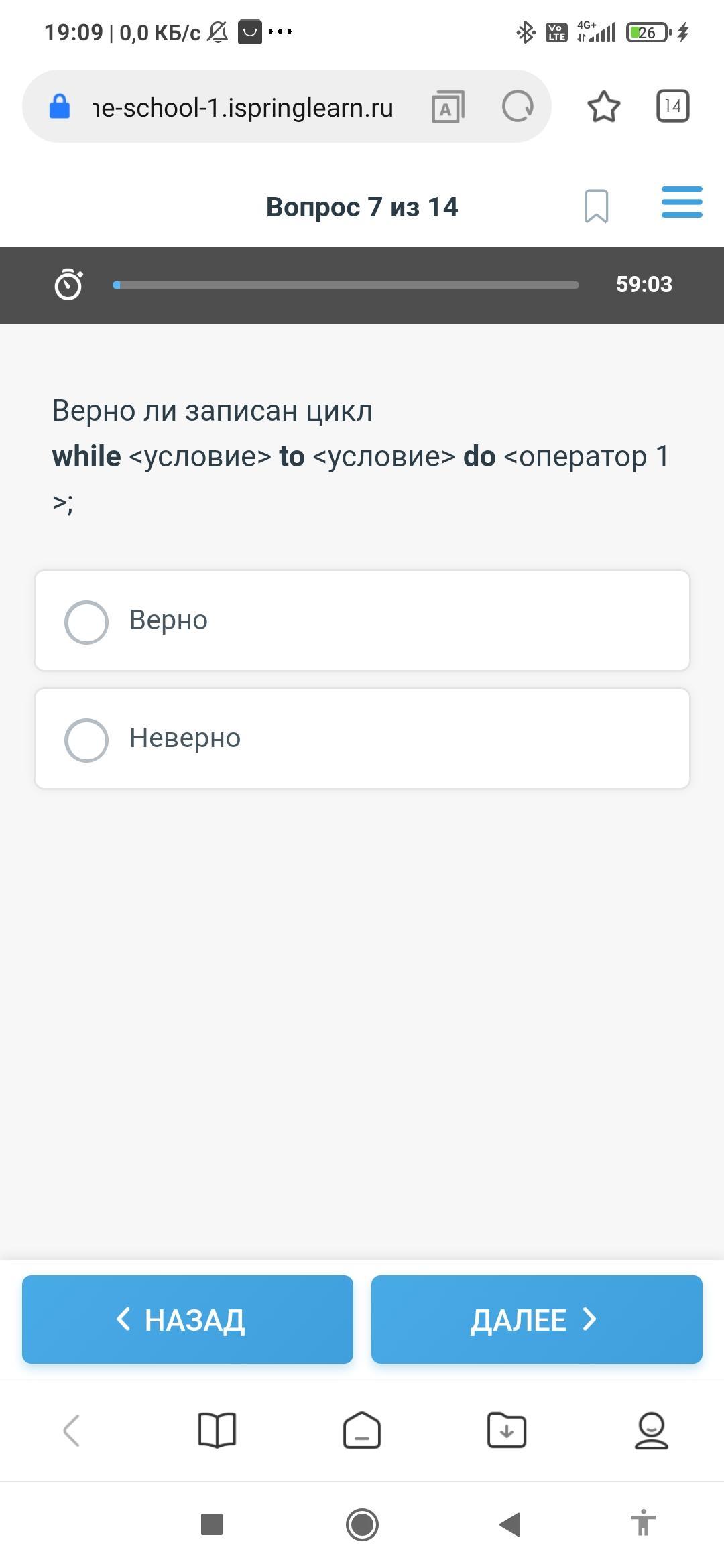Open the browser tabs counter showing 14
The image size is (724, 1568).
(x=672, y=106)
